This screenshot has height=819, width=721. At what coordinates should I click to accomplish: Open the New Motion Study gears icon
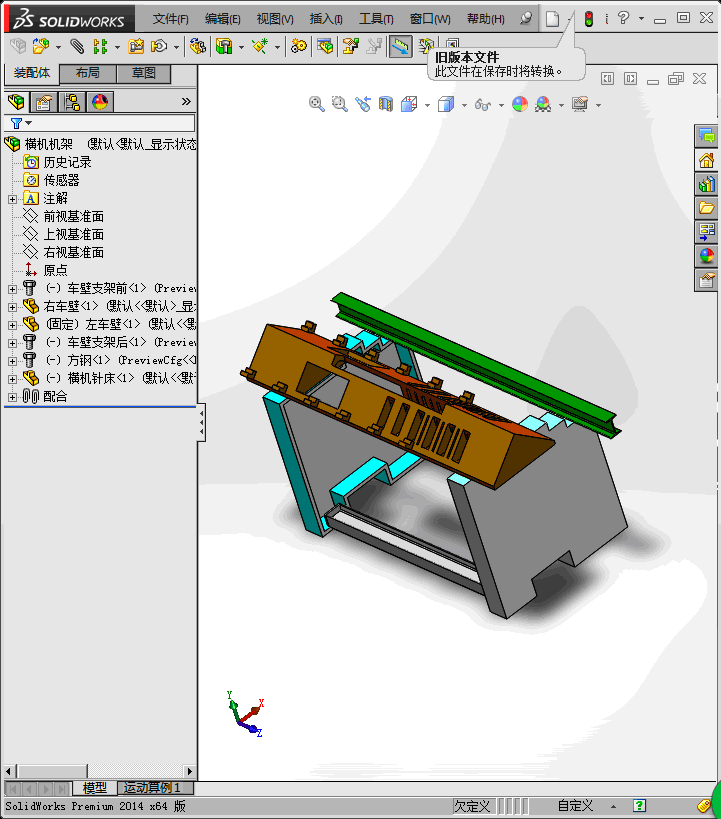[x=299, y=46]
